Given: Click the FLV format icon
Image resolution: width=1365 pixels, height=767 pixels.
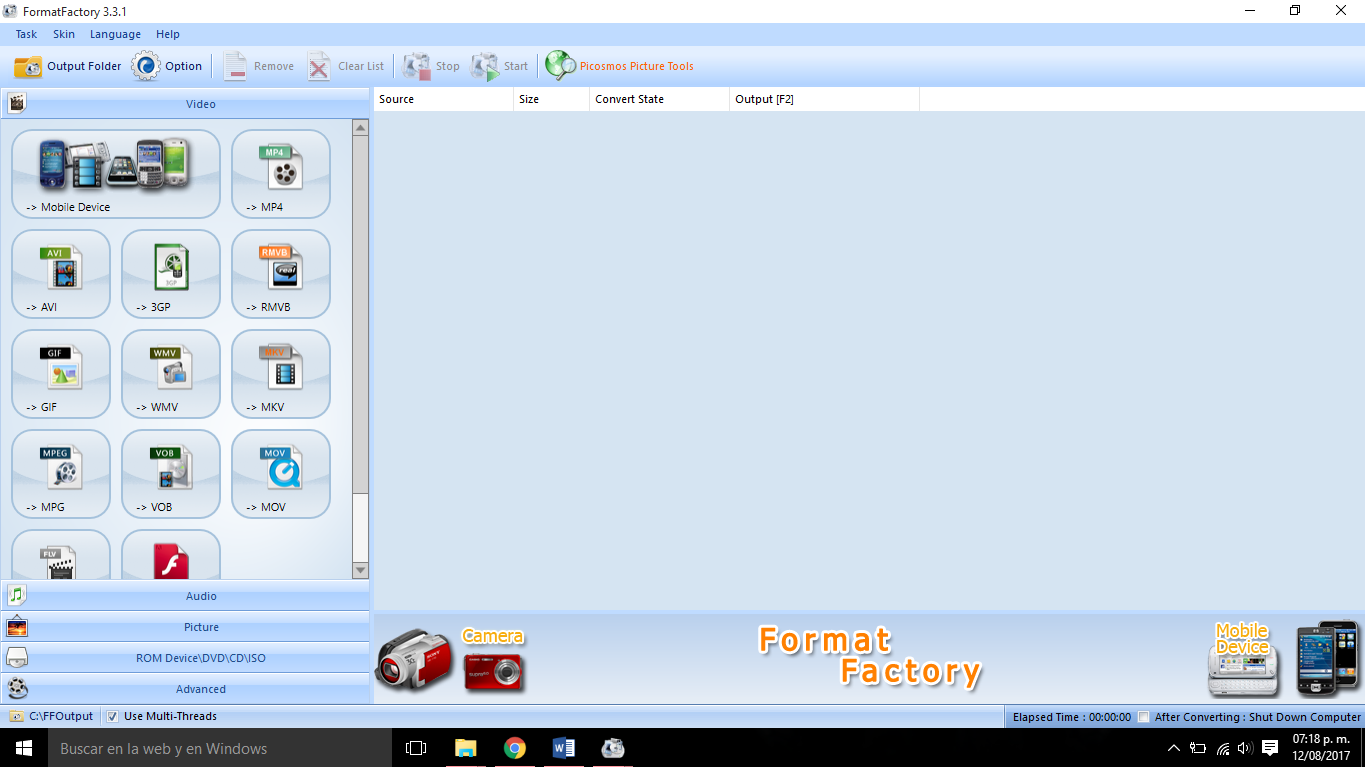Looking at the screenshot, I should coord(61,555).
